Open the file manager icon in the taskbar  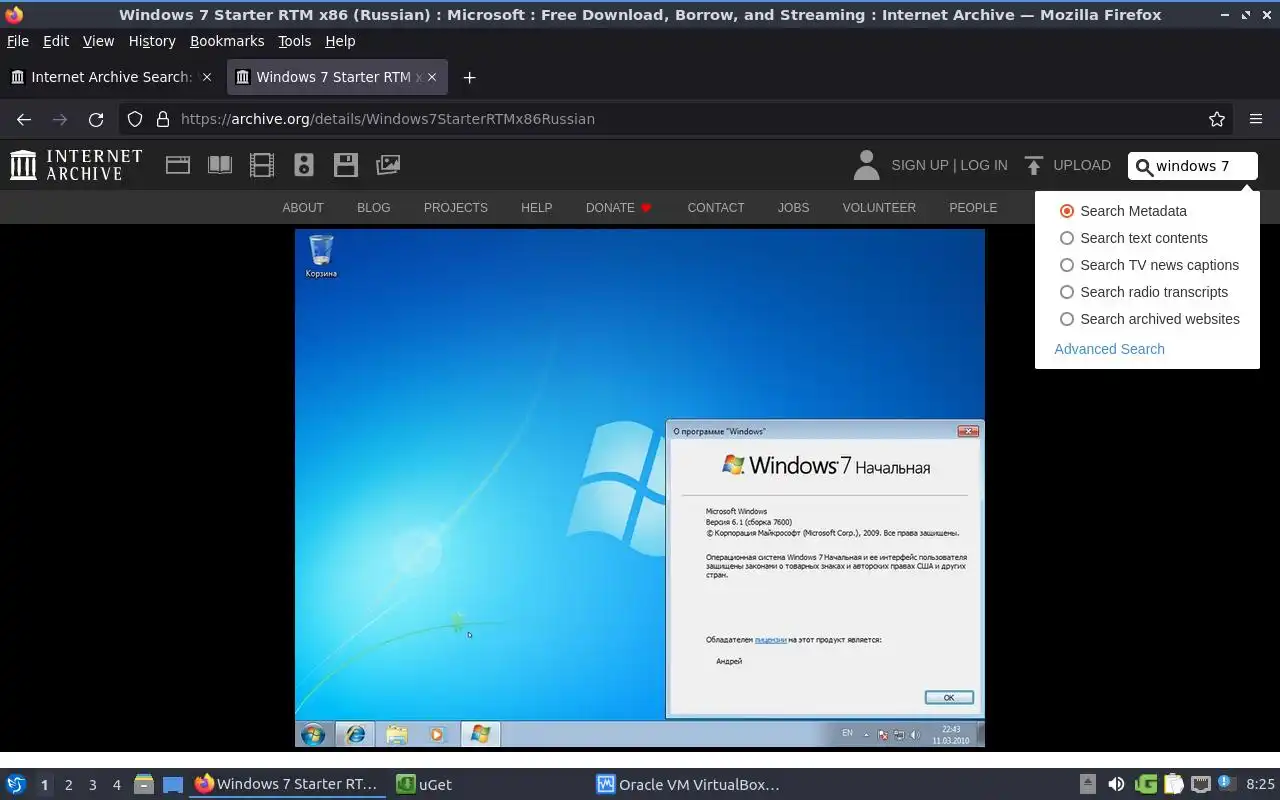pyautogui.click(x=144, y=785)
